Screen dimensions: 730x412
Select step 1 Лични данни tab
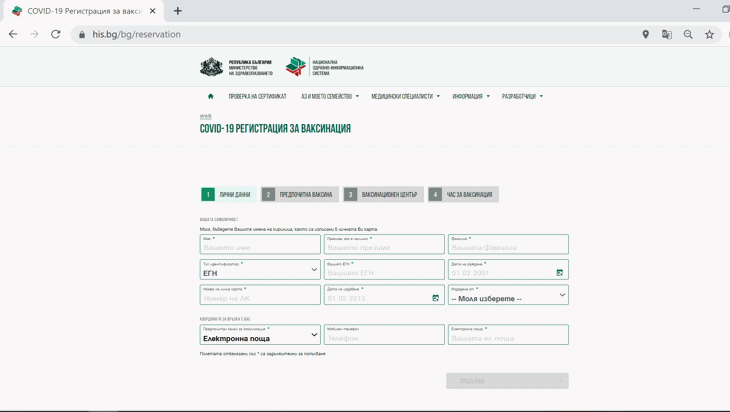coord(229,195)
